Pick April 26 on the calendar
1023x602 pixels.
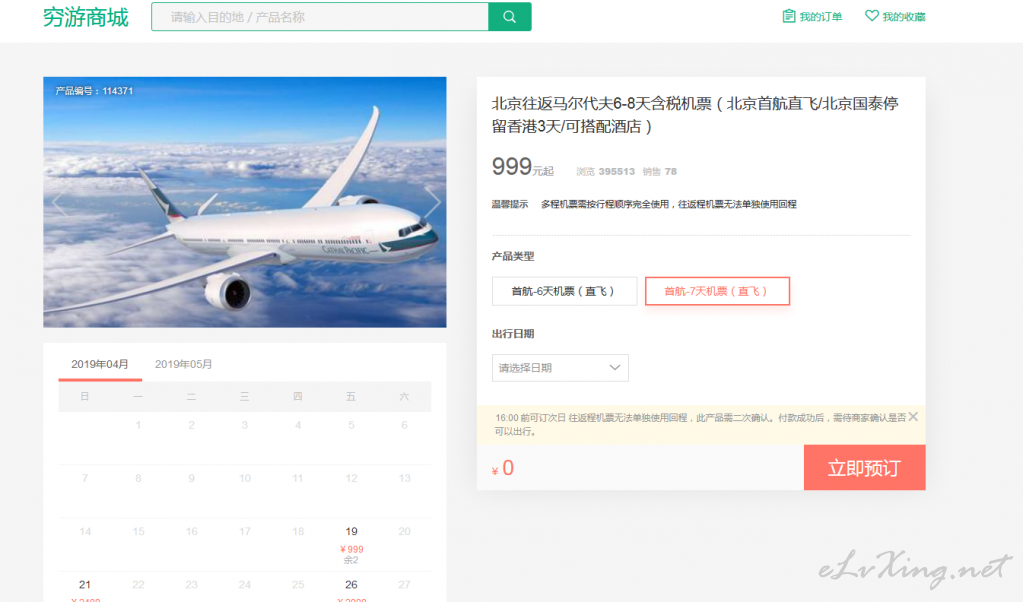point(351,585)
